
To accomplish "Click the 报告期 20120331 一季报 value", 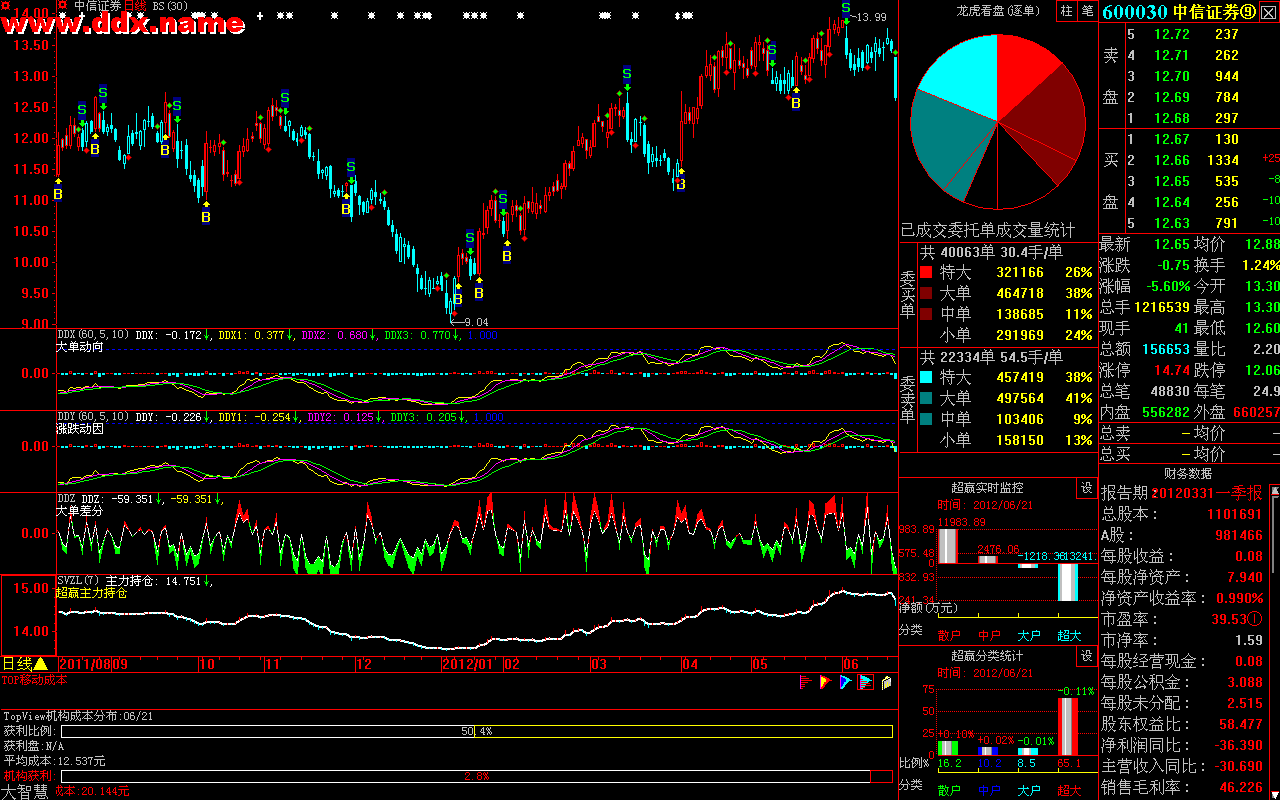I will (x=1206, y=494).
